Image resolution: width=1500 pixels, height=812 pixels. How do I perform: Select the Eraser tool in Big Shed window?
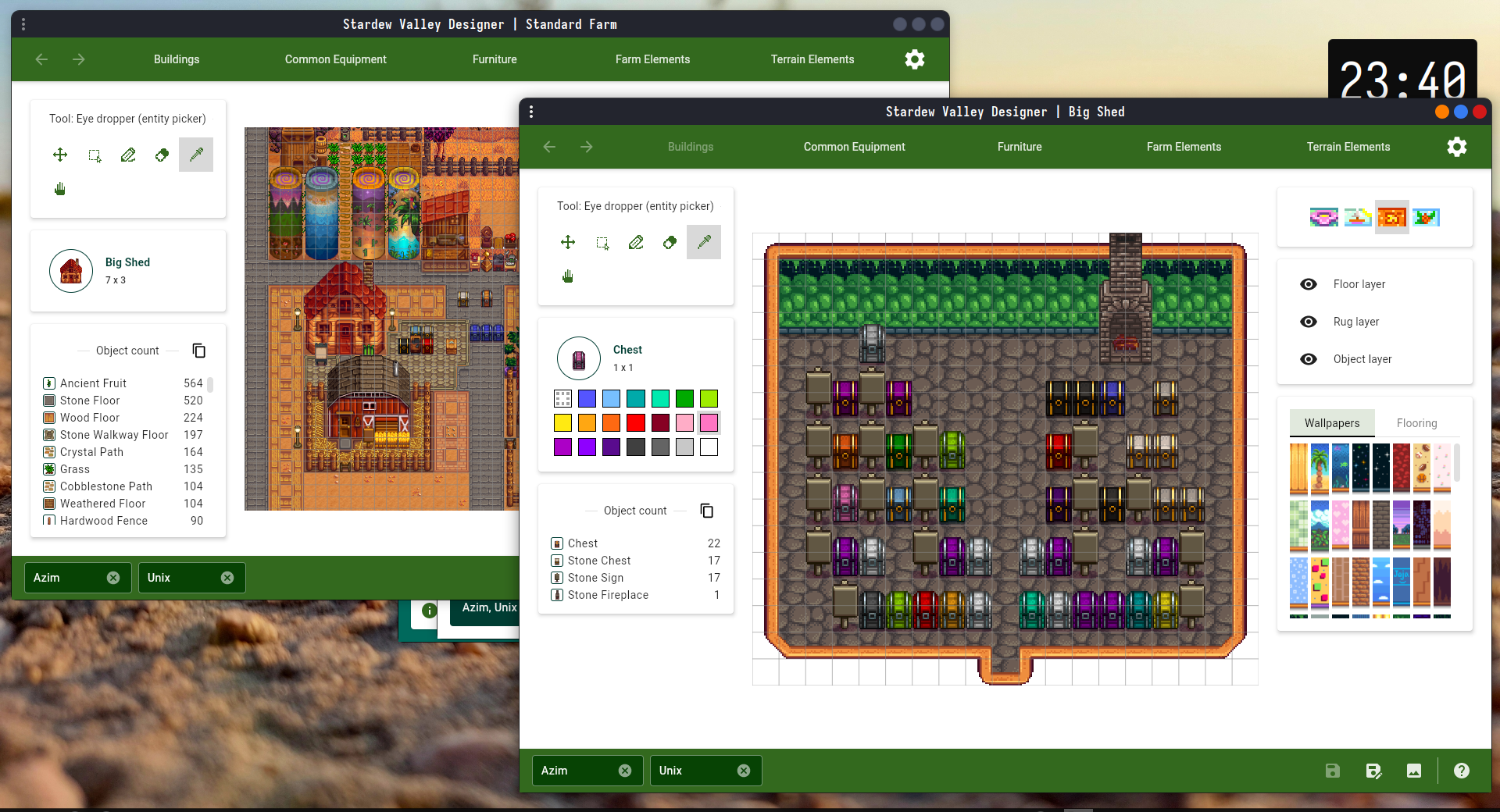670,242
